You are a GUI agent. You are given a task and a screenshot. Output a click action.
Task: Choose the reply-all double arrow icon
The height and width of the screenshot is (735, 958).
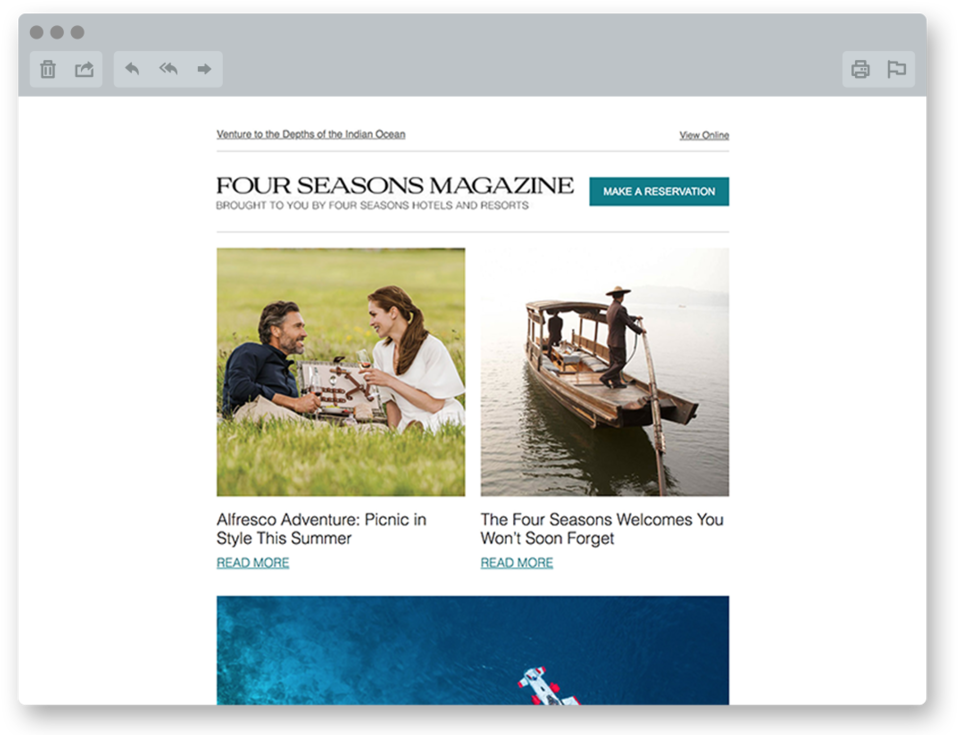[x=168, y=68]
